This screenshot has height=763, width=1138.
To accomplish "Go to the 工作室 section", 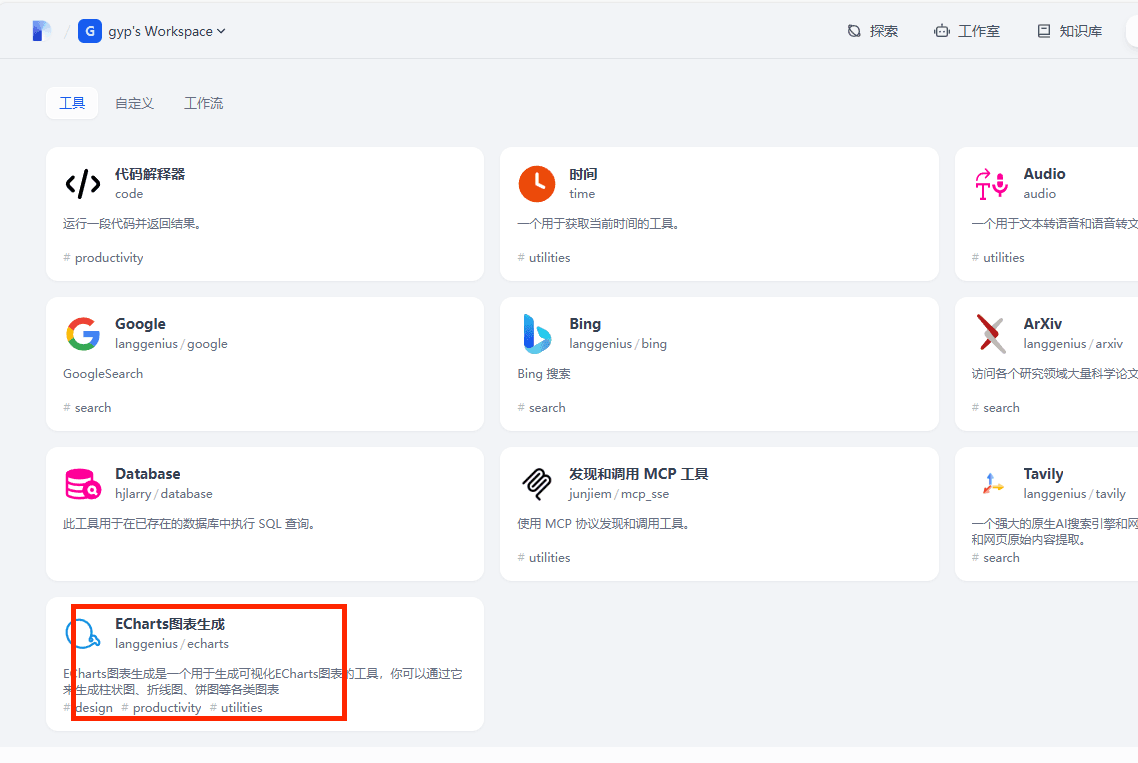I will click(967, 31).
